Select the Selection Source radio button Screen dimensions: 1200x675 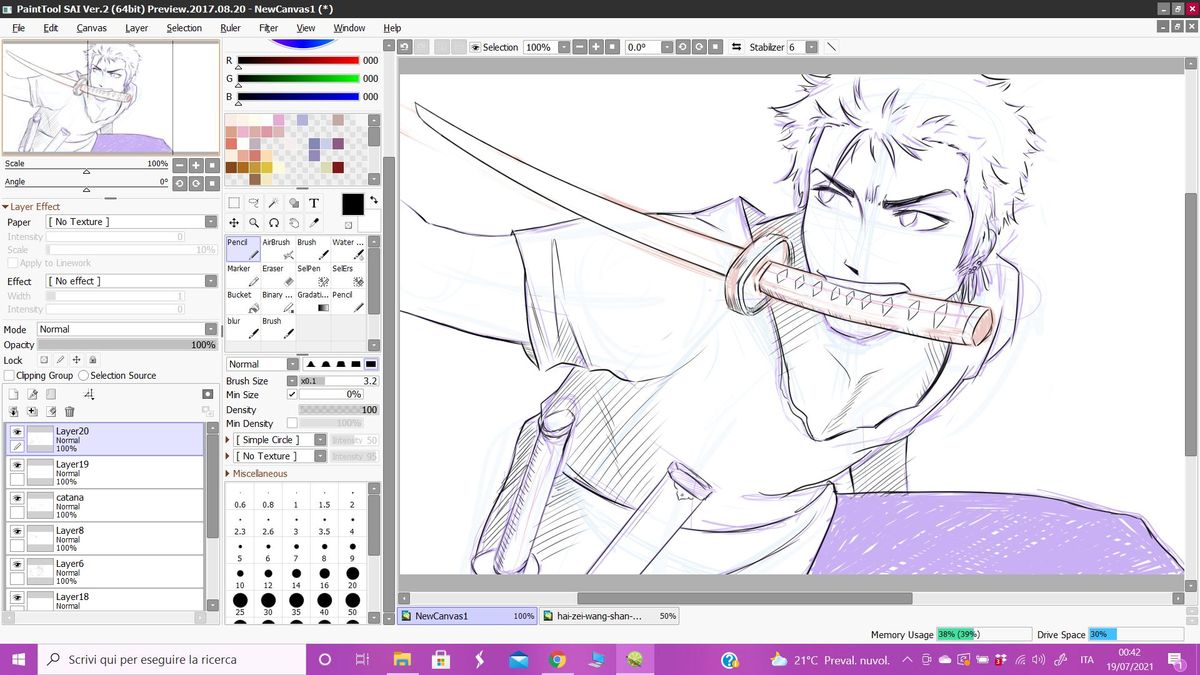pos(83,375)
